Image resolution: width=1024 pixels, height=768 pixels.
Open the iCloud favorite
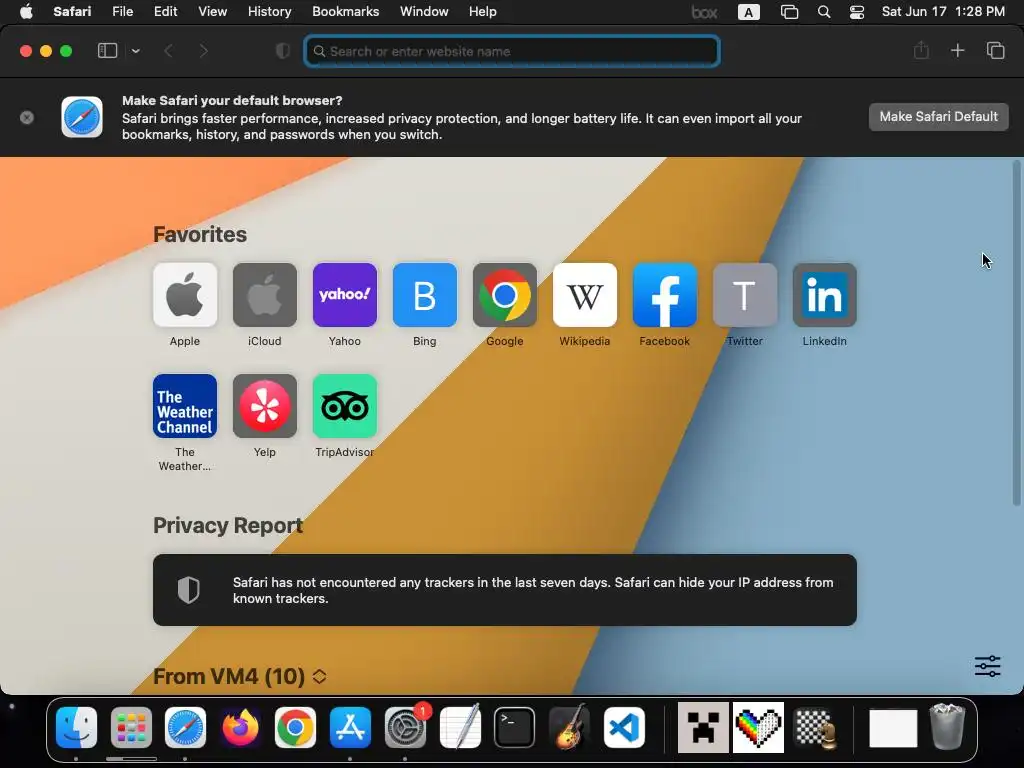coord(264,295)
